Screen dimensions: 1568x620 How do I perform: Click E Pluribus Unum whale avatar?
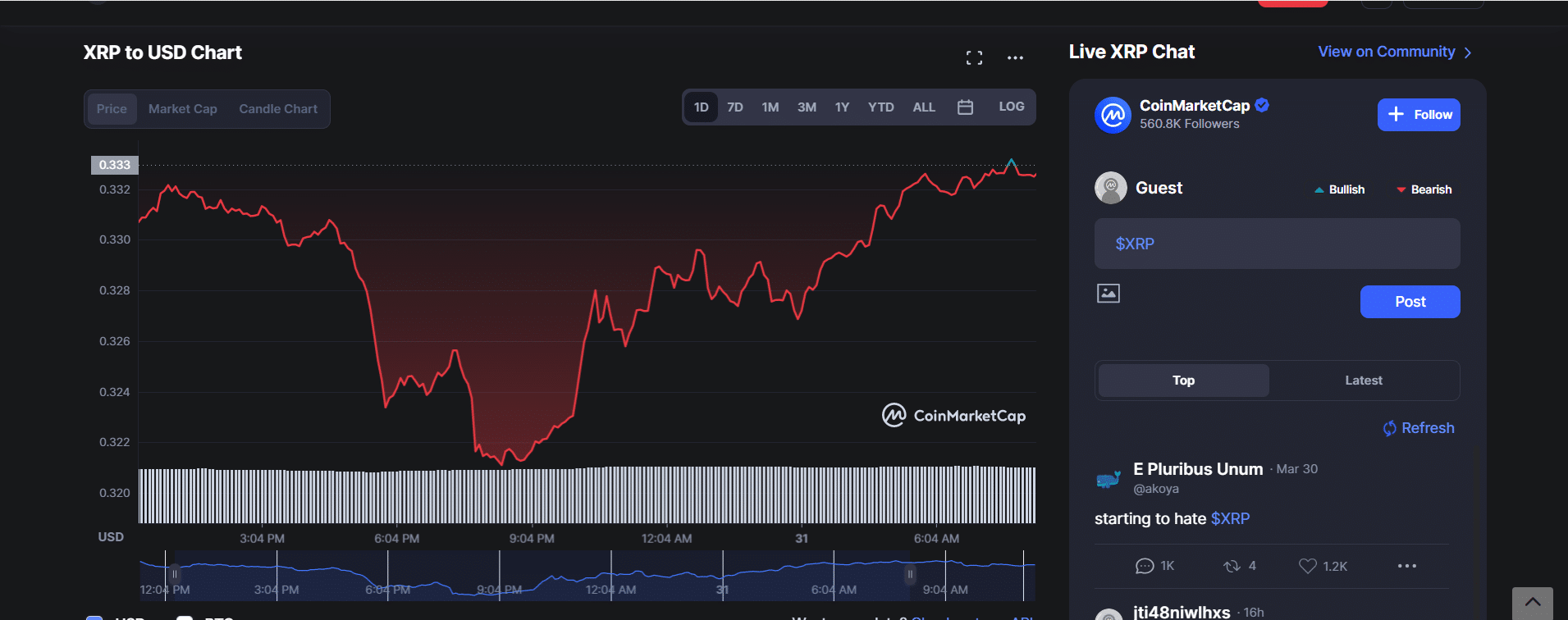1109,479
